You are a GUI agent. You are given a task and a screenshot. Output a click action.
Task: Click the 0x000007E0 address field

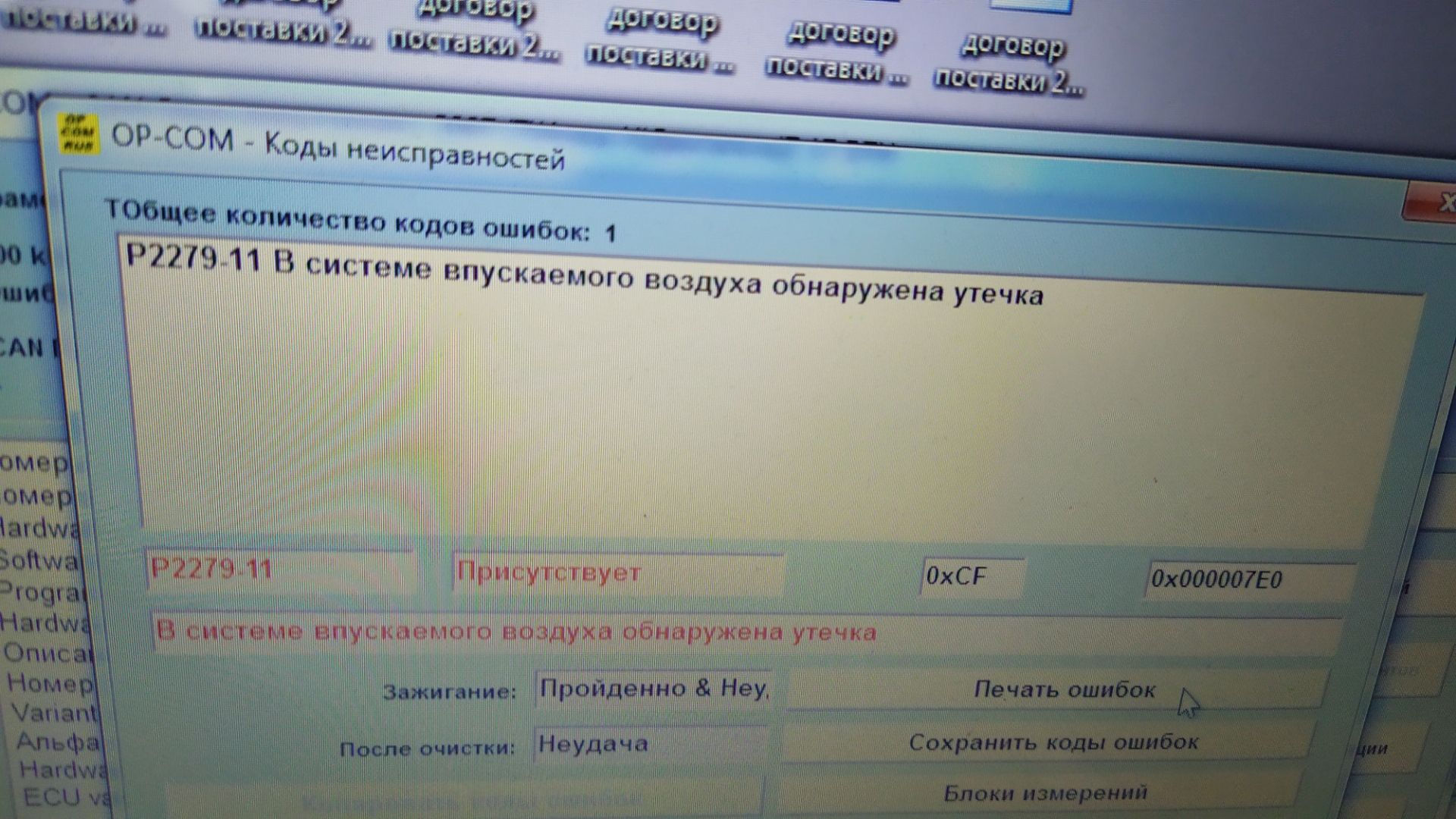tap(1250, 580)
